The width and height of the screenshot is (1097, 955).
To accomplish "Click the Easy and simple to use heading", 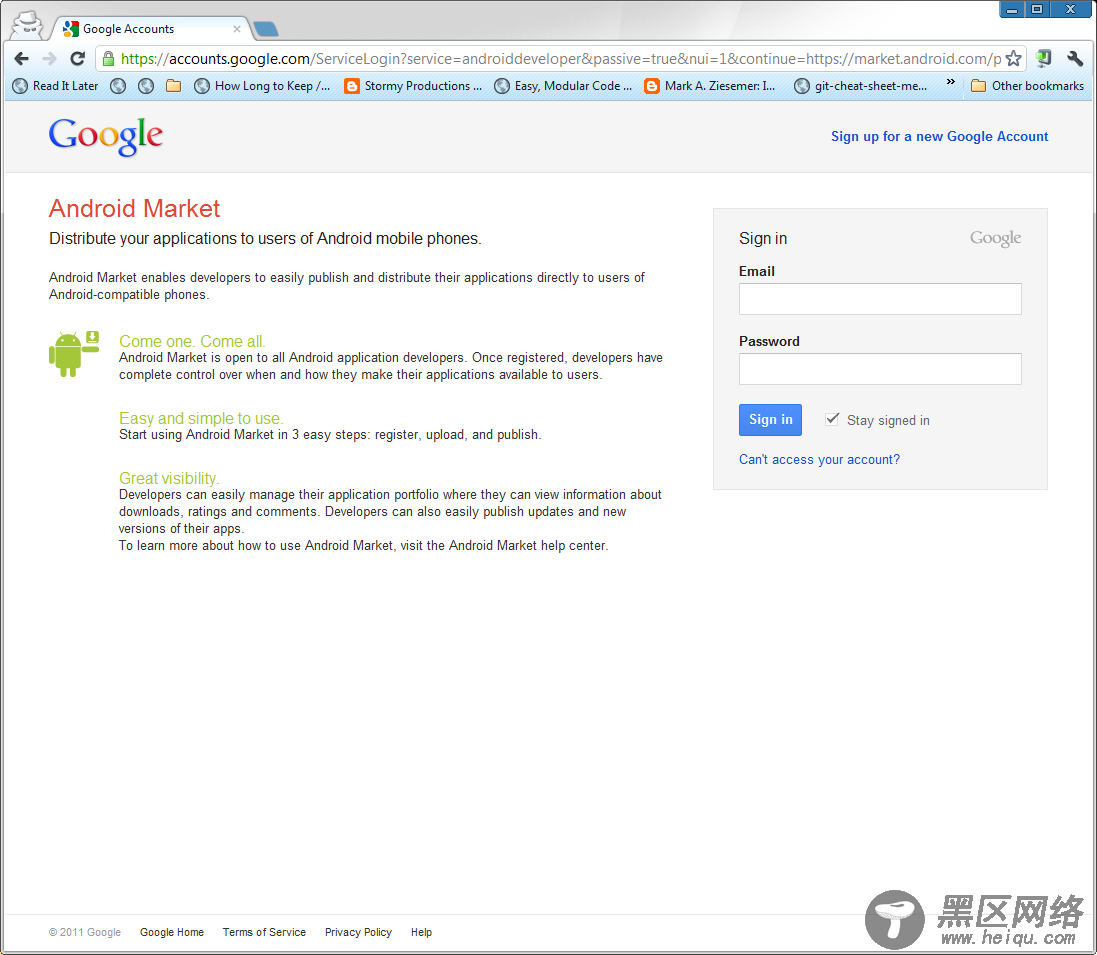I will tap(201, 418).
